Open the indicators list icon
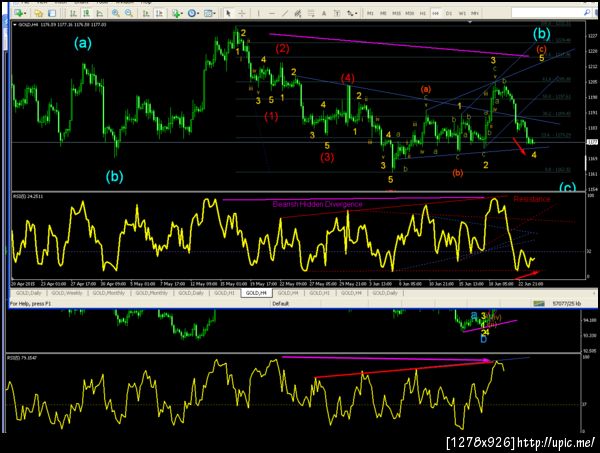This screenshot has height=453, width=600. pos(176,13)
